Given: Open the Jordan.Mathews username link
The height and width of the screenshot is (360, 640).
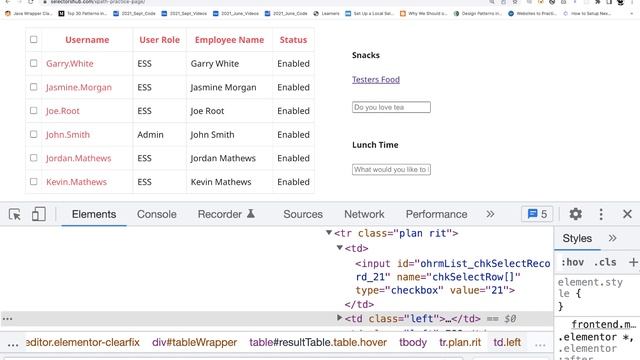Looking at the screenshot, I should [78, 158].
